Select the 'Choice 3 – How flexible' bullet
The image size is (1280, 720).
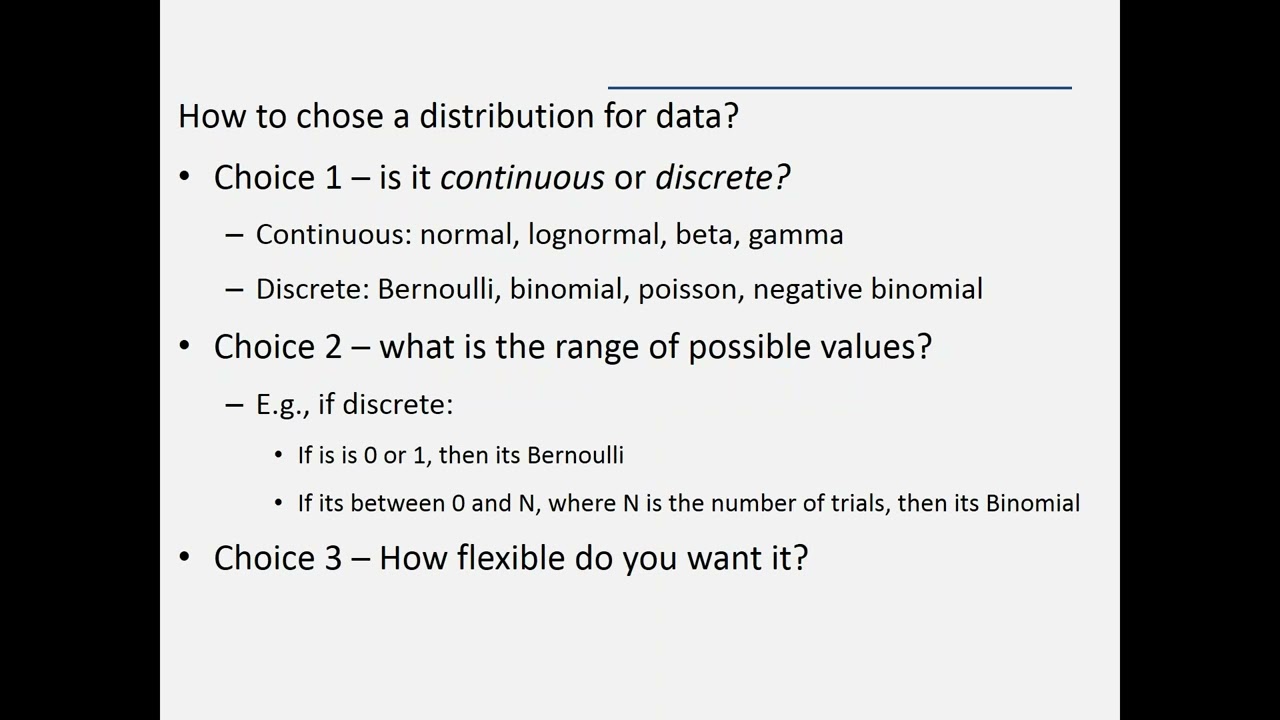[511, 558]
